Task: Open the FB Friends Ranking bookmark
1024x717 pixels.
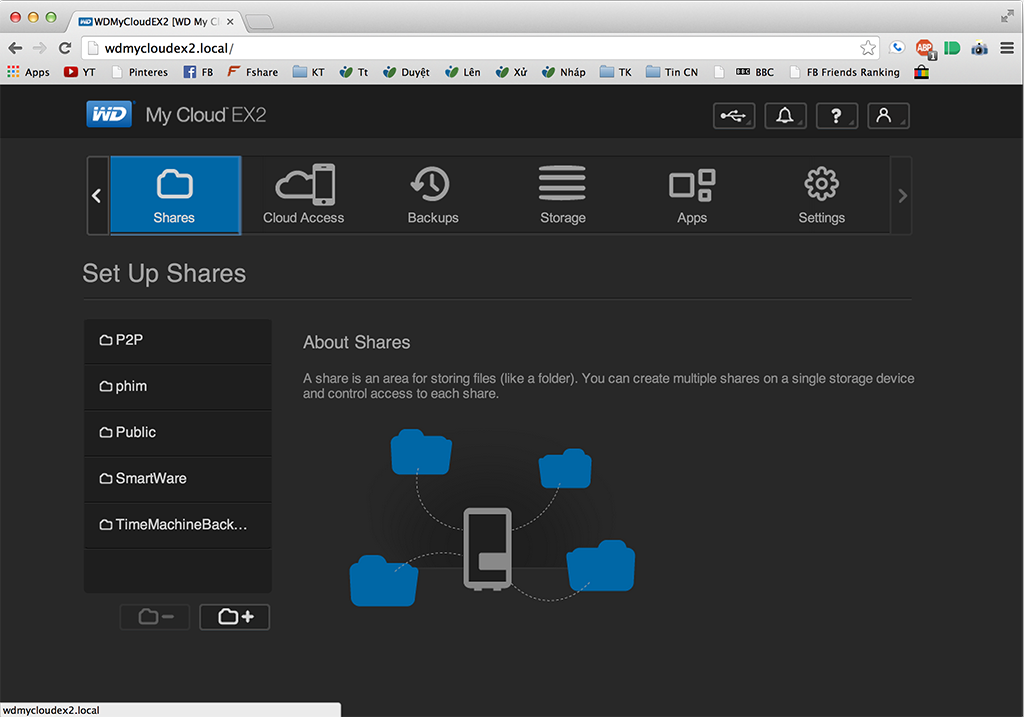Action: tap(844, 72)
